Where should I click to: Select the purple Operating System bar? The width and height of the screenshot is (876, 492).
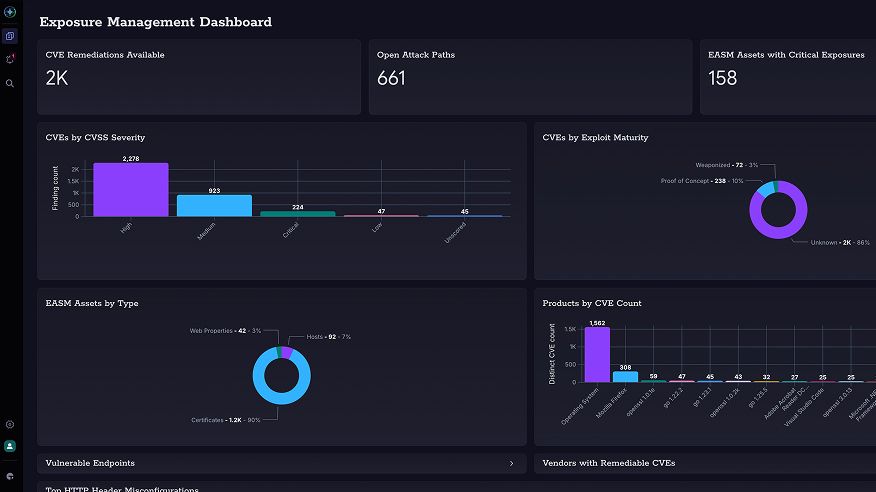pos(597,355)
